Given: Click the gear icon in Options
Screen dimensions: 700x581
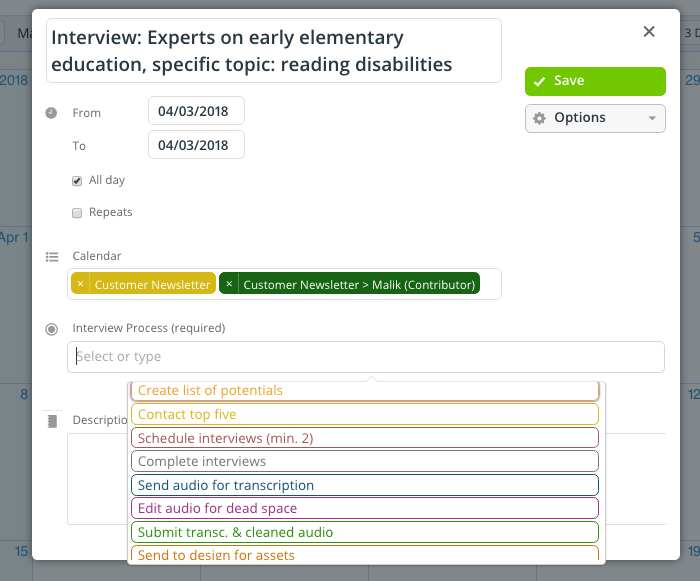Looking at the screenshot, I should tap(540, 118).
